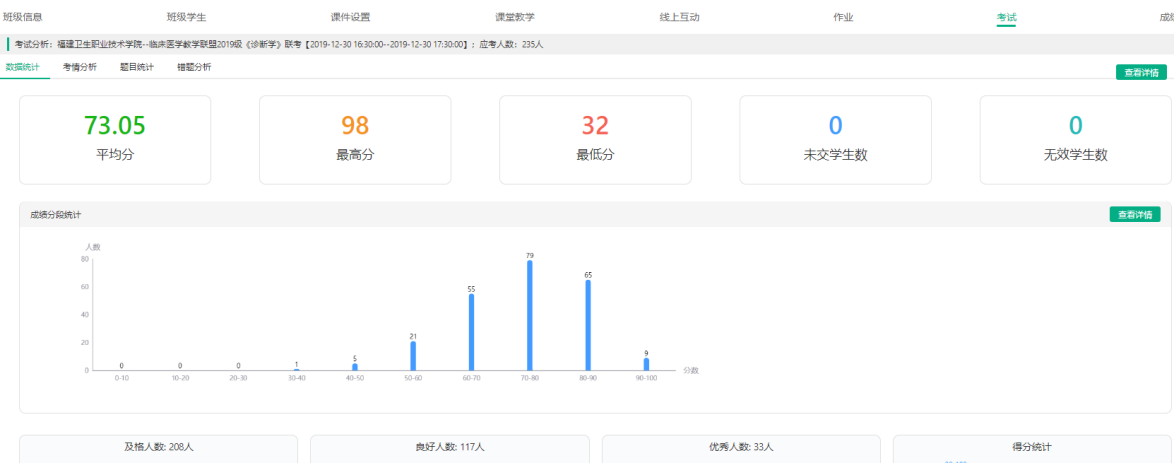The width and height of the screenshot is (1174, 463).
Task: Go to the 课件设置 tab
Action: [x=350, y=17]
